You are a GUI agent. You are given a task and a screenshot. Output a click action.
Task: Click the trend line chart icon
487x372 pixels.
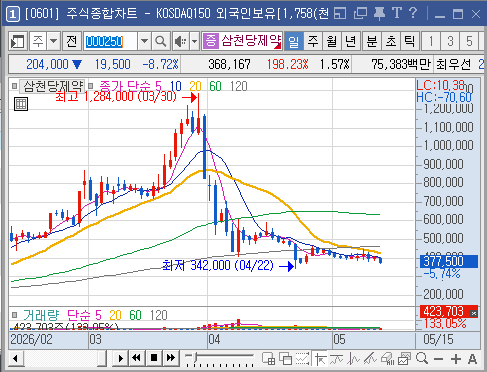[x=337, y=359]
